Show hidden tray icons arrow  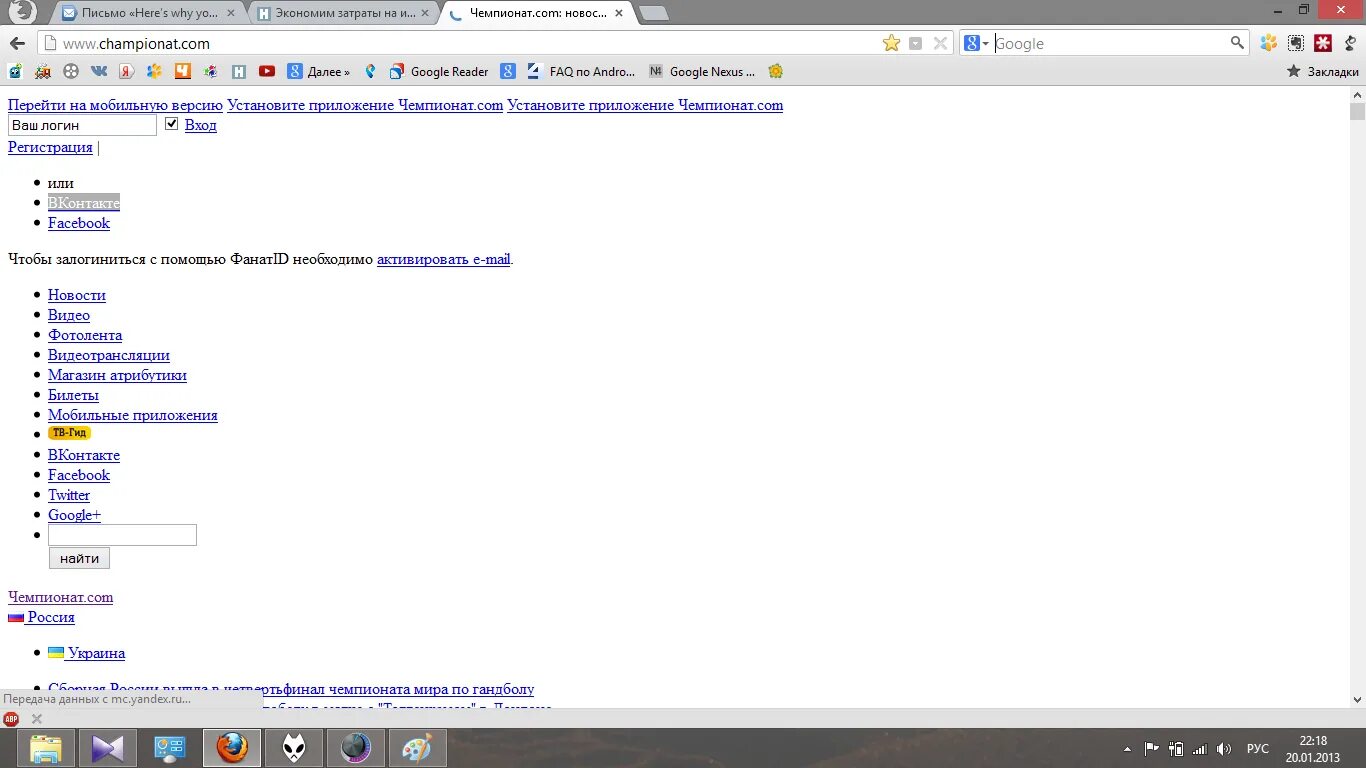click(x=1128, y=748)
